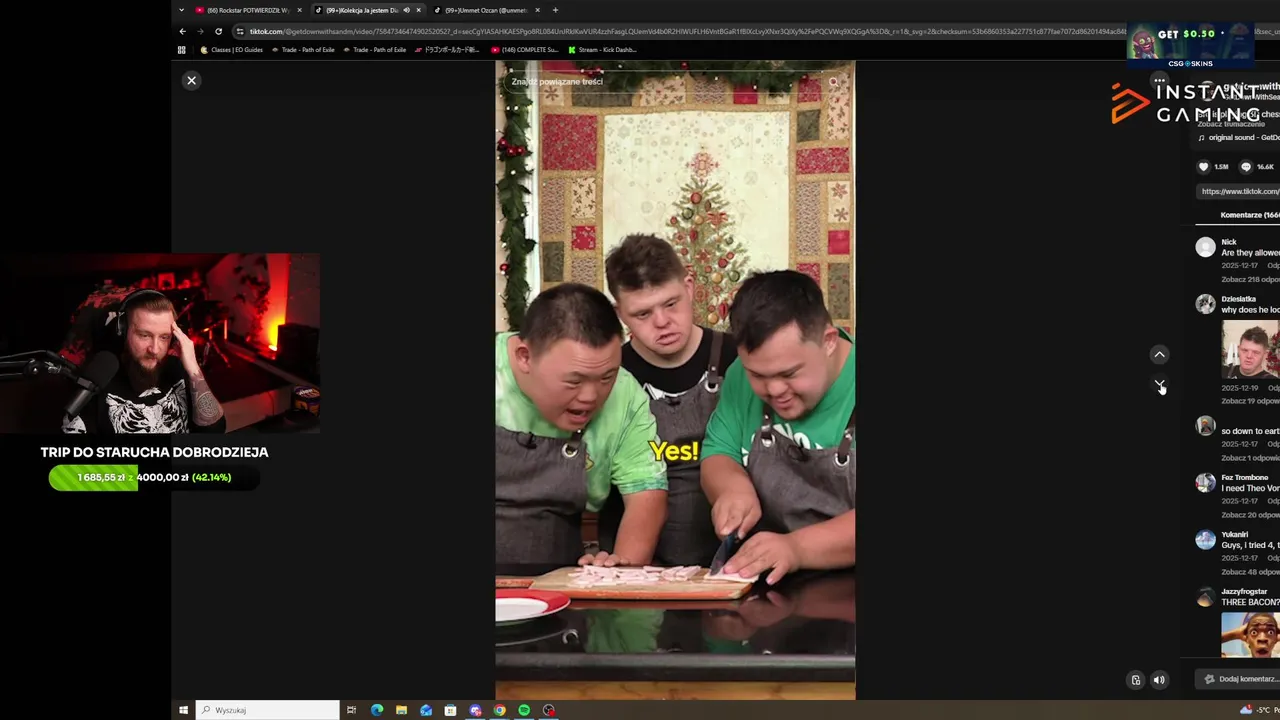The image size is (1280, 720).
Task: Open the OBS icon on the taskbar
Action: (548, 710)
